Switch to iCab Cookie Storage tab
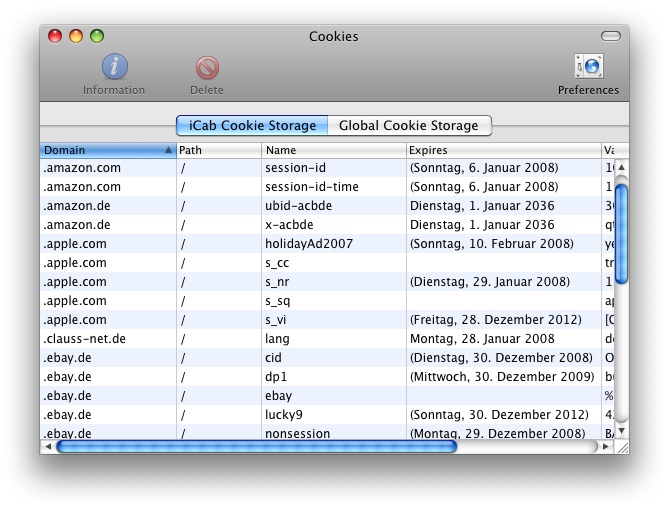This screenshot has height=509, width=669. click(x=252, y=126)
